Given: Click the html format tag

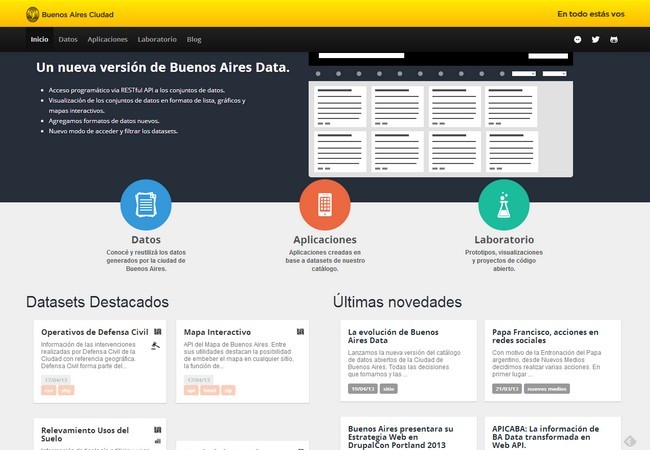Looking at the screenshot, I should point(210,390).
